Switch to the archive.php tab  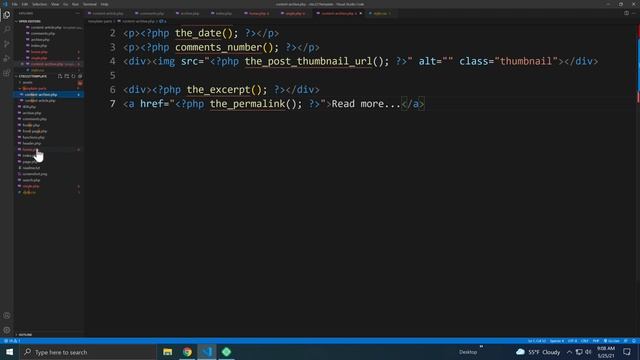pyautogui.click(x=190, y=13)
